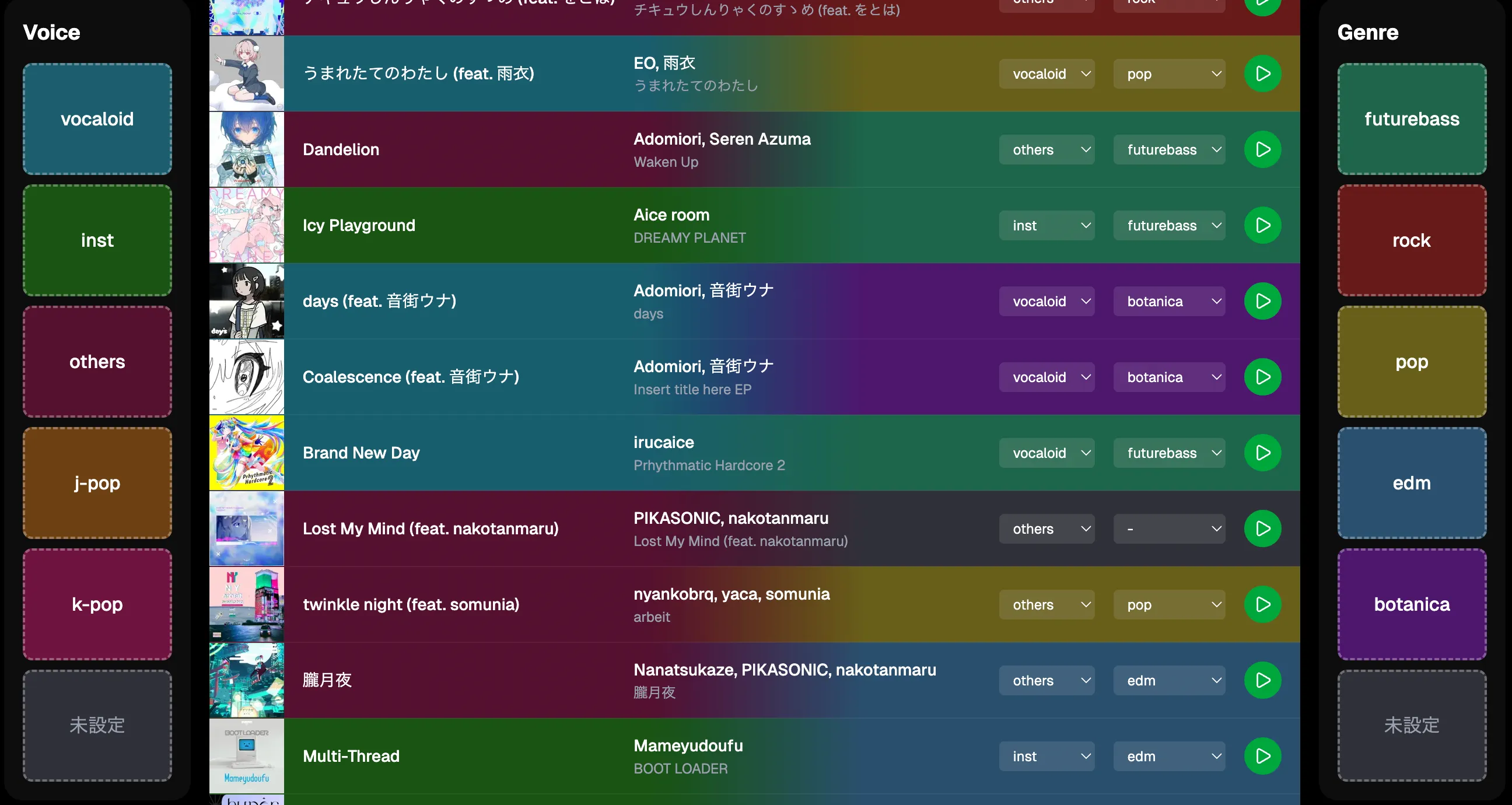The image size is (1512, 805).
Task: Play Coalescence featuring 音街ウナ
Action: point(1262,376)
